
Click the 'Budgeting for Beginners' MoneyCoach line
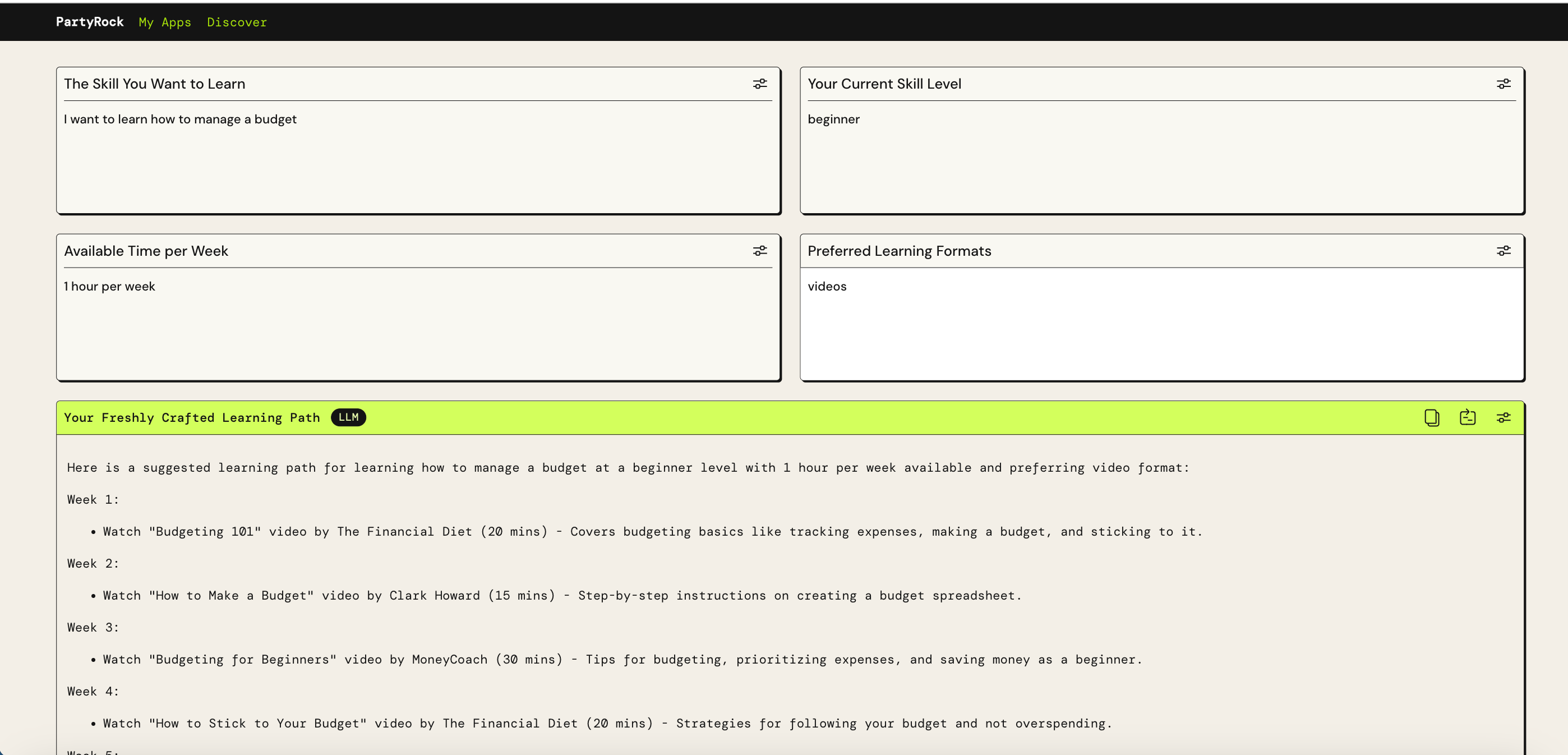coord(622,660)
